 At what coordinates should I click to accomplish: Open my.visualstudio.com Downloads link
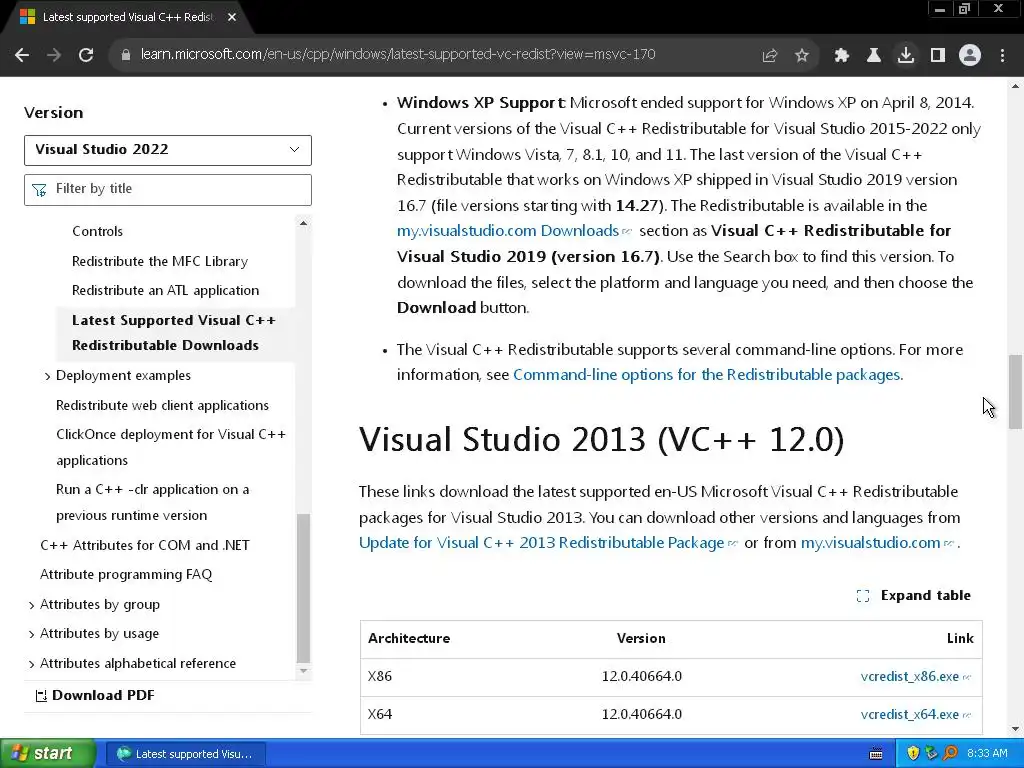(x=514, y=231)
